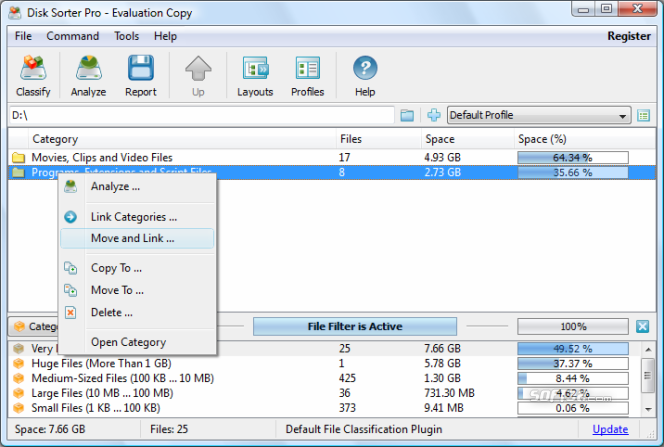The width and height of the screenshot is (664, 447).
Task: Choose Open Category in context menu
Action: pyautogui.click(x=137, y=342)
